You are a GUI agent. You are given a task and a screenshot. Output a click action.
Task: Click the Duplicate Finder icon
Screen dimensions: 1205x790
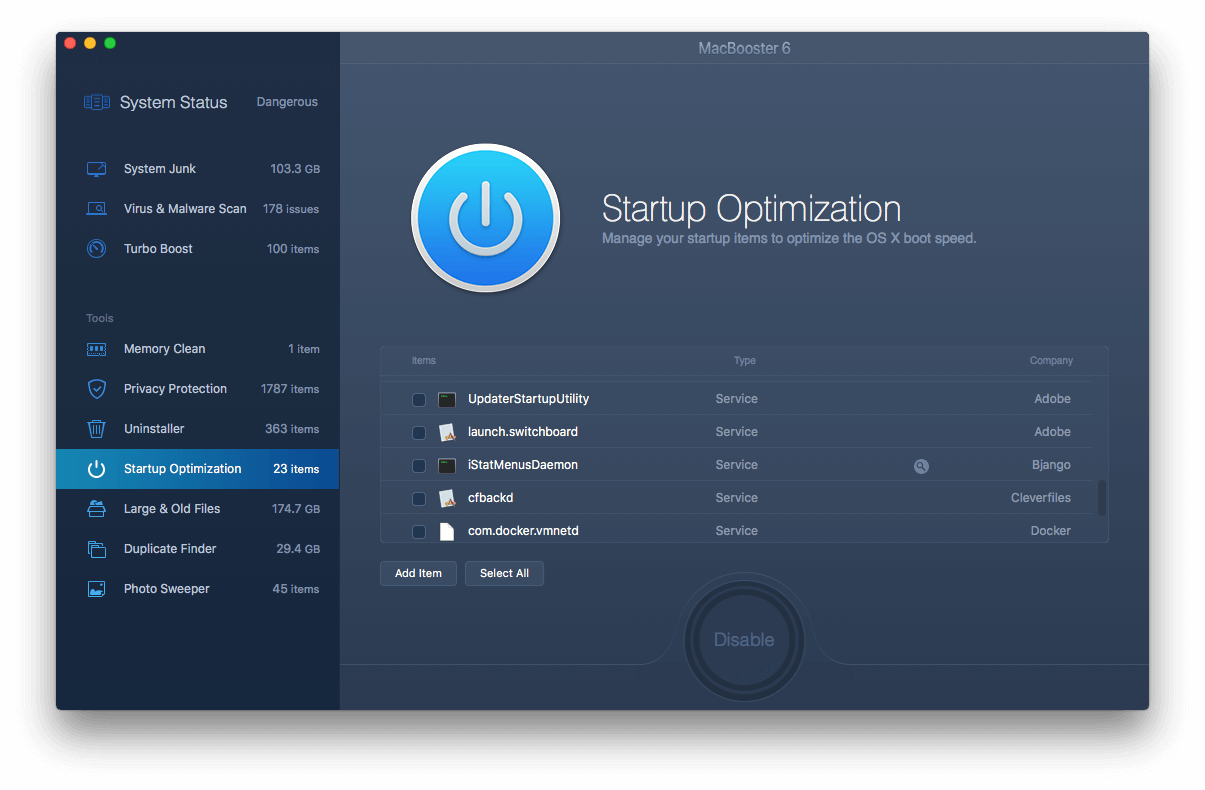pyautogui.click(x=96, y=548)
